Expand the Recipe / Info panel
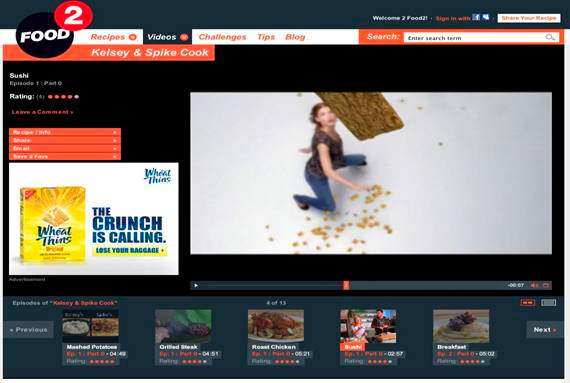570x383 pixels. click(65, 132)
